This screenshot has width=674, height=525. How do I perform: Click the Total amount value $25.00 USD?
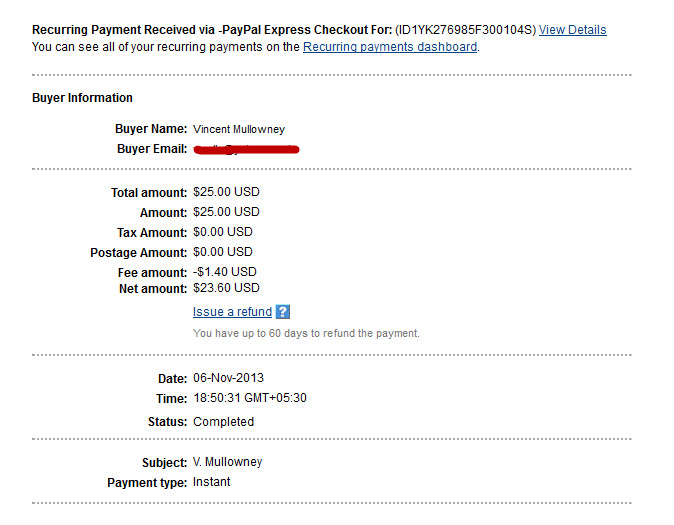pos(226,192)
